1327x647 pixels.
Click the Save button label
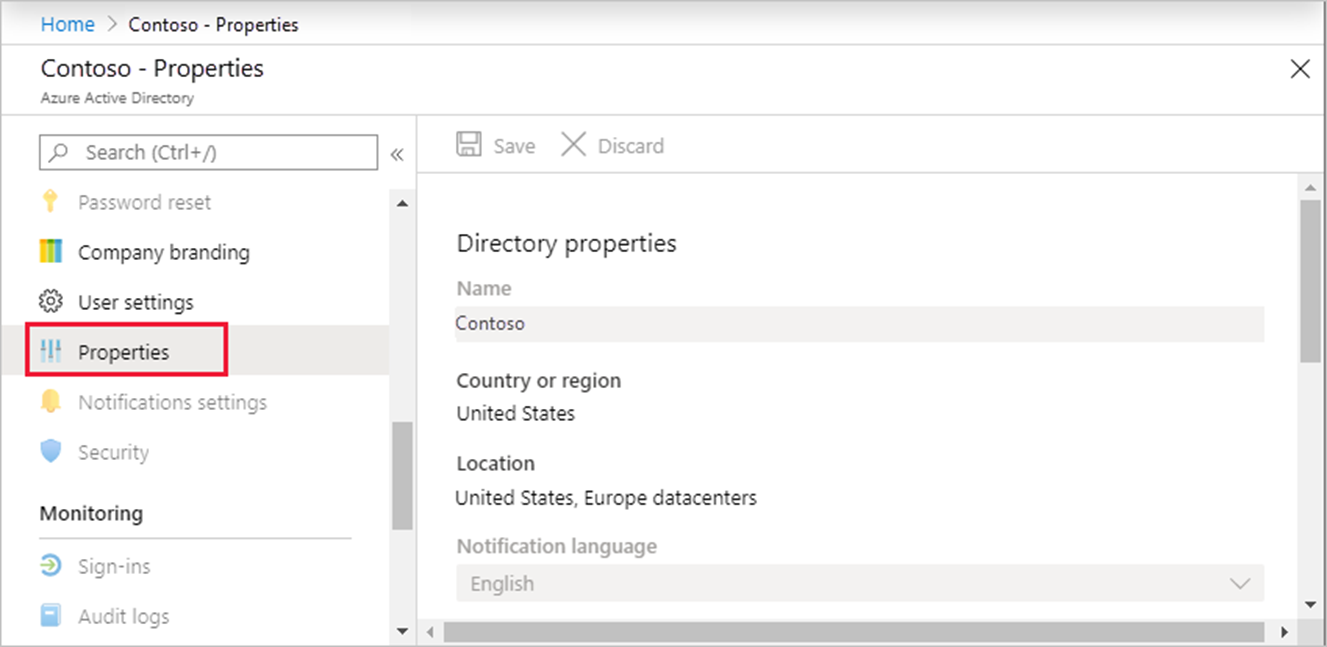point(514,146)
